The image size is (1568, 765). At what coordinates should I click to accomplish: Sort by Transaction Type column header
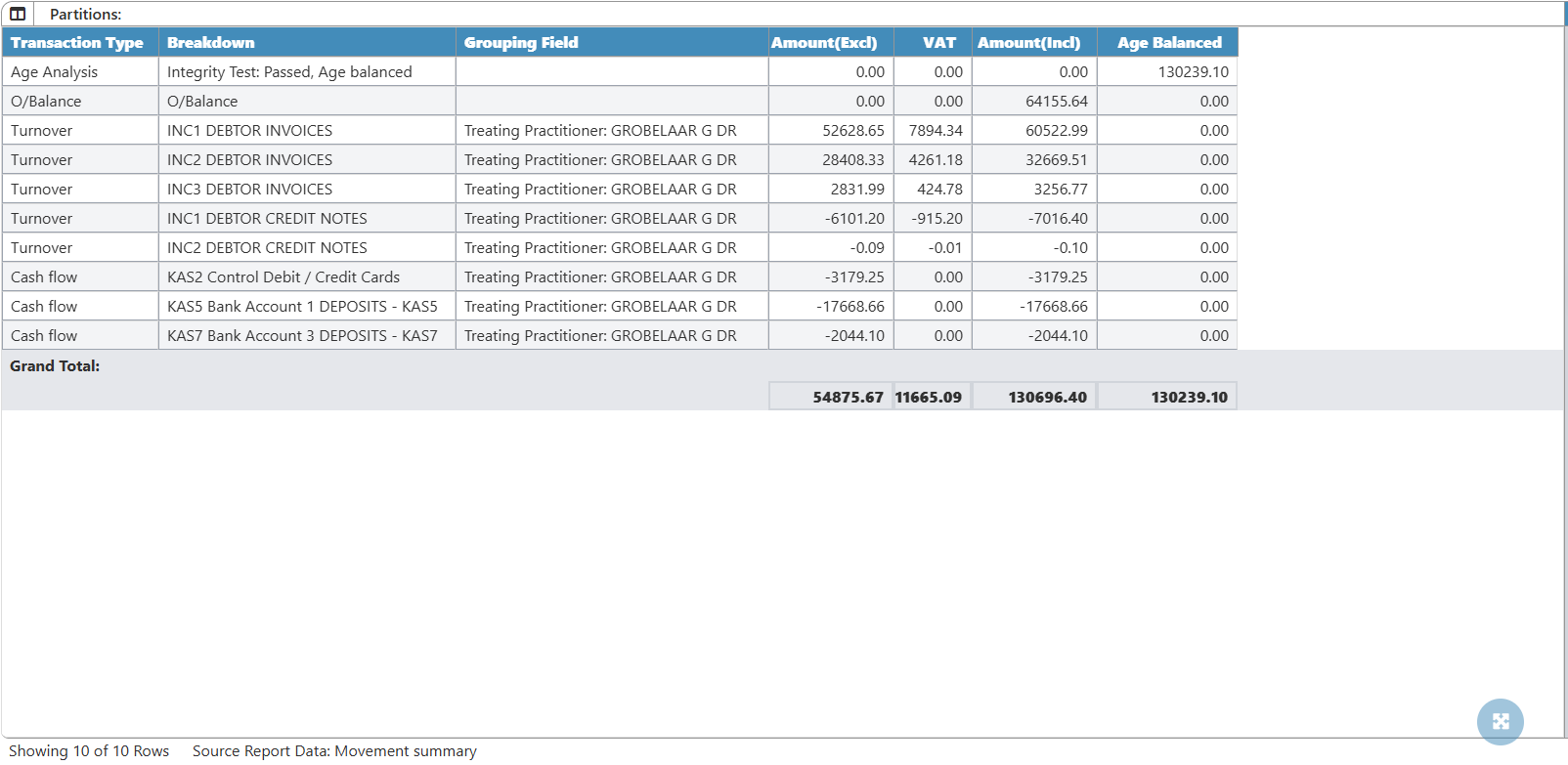point(77,43)
